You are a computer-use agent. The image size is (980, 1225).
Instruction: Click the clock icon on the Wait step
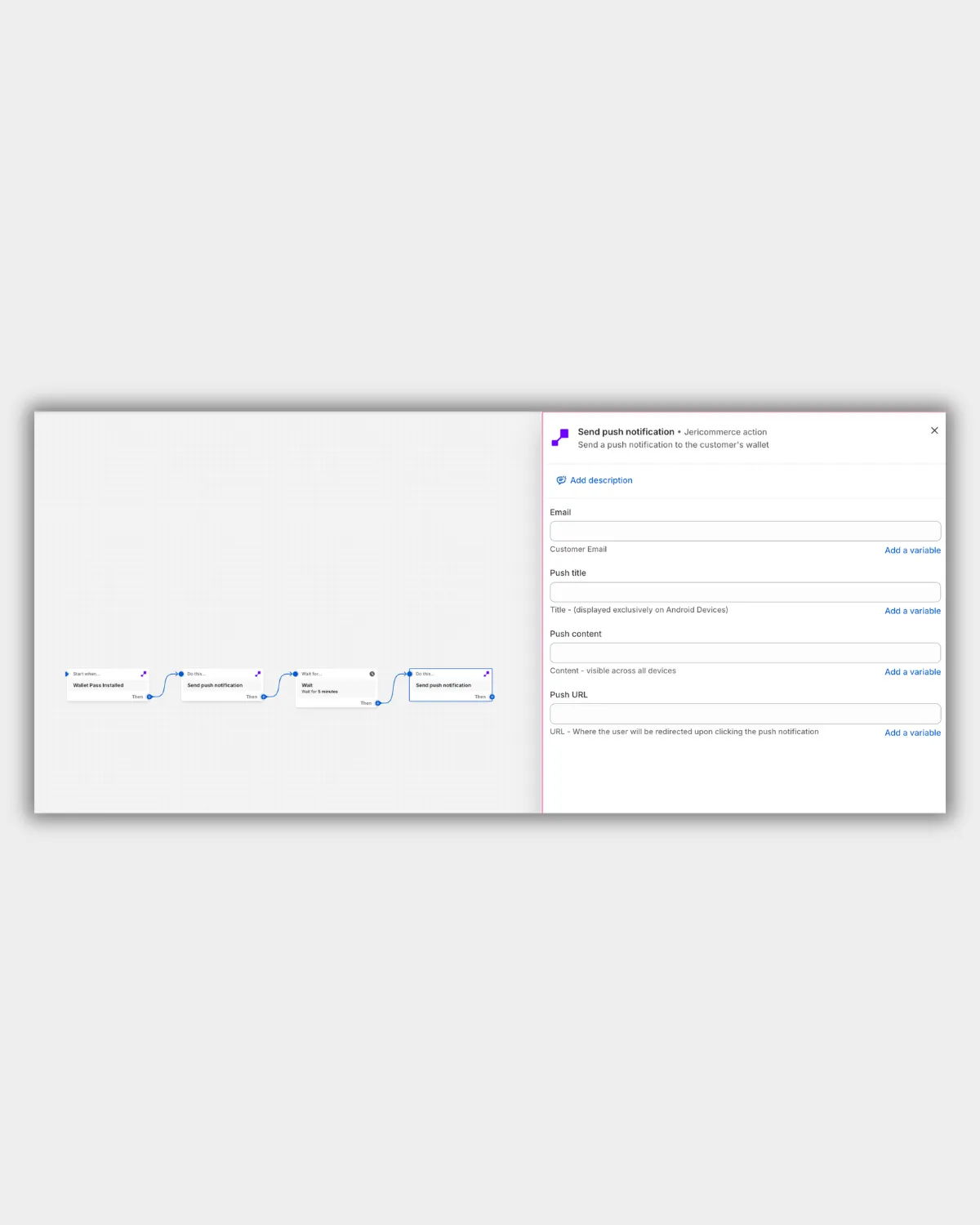(372, 674)
